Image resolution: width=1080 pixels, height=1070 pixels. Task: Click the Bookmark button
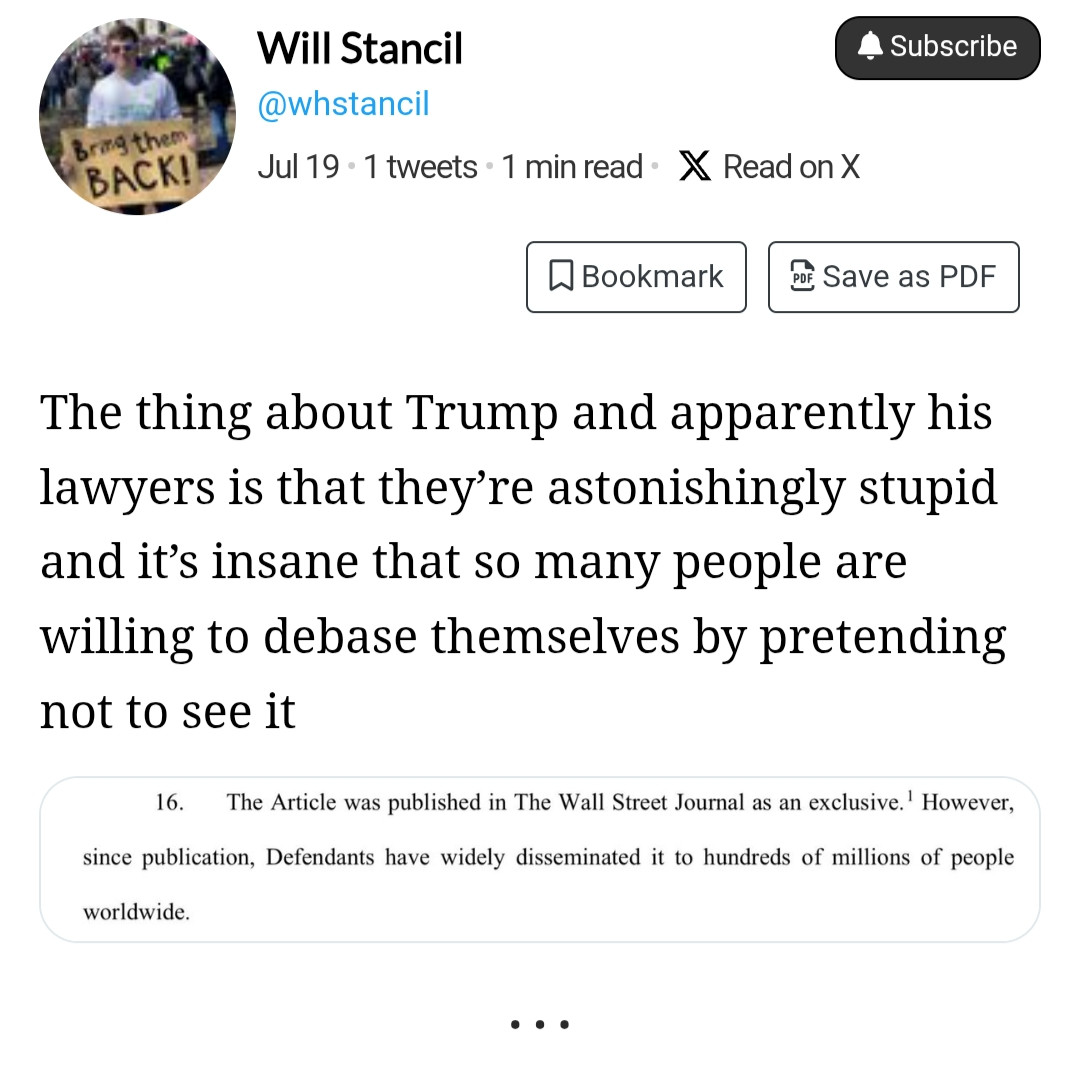coord(636,277)
